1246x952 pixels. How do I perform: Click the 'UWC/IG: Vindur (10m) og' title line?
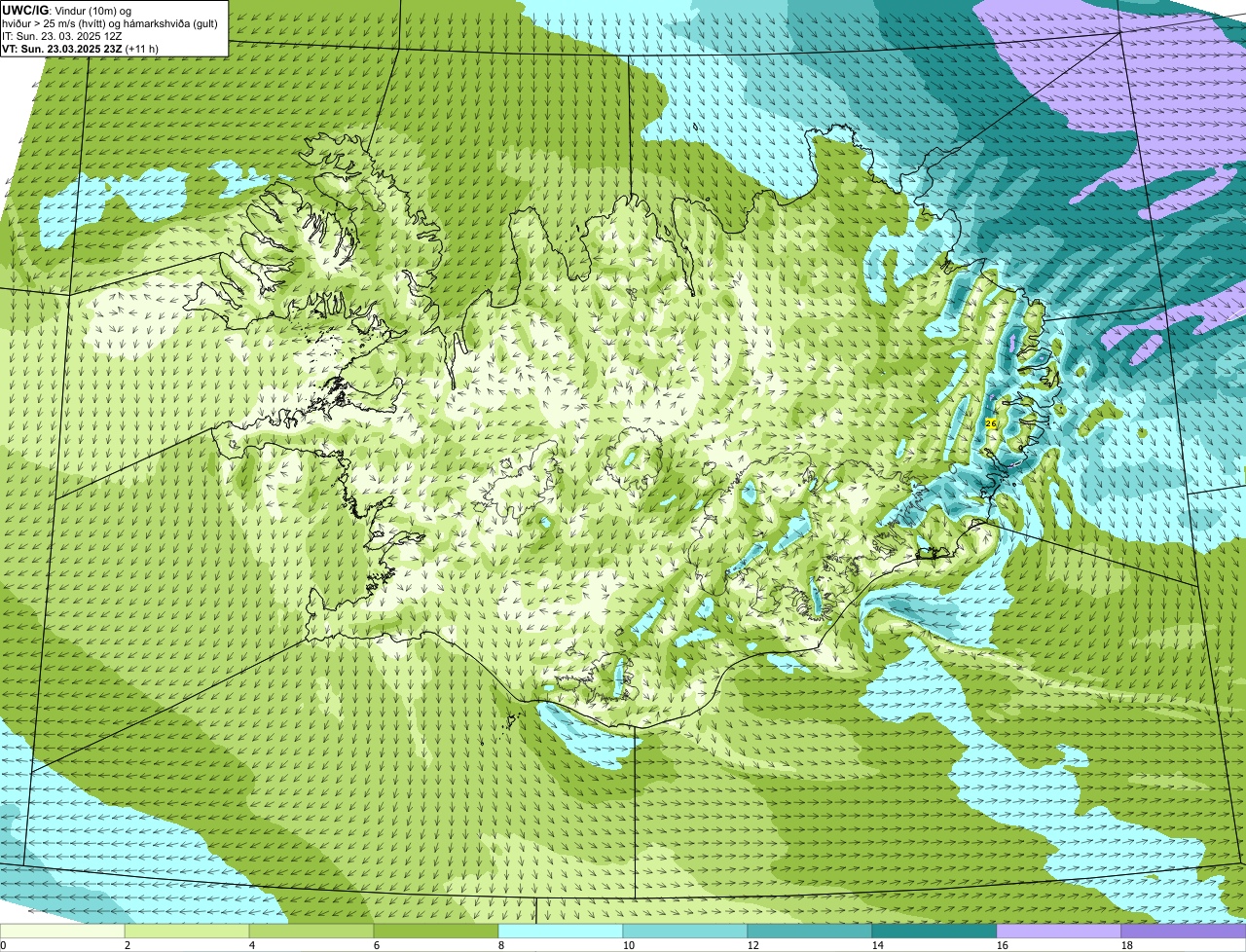tap(67, 10)
